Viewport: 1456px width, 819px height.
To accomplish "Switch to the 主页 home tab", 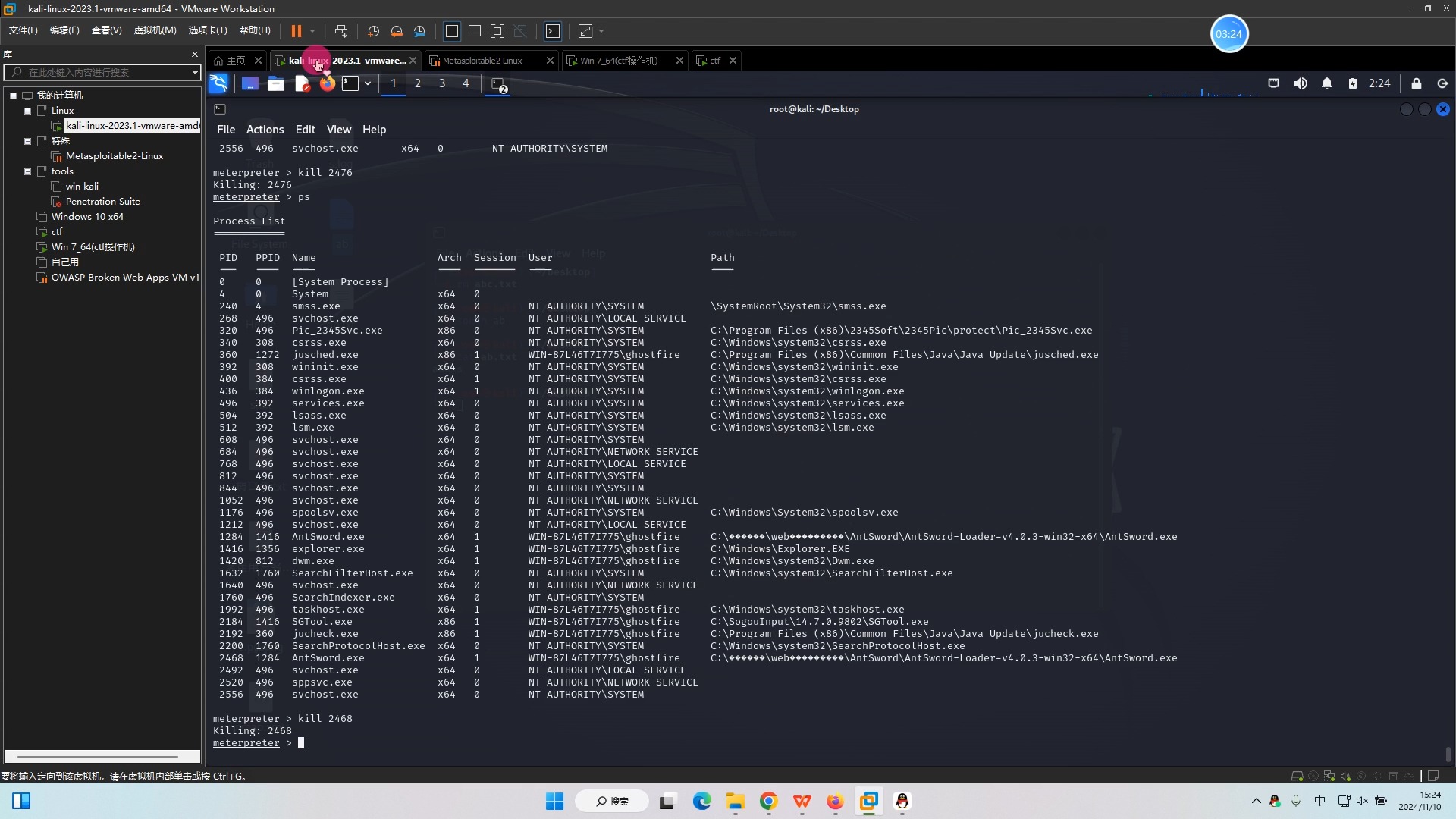I will [x=230, y=61].
